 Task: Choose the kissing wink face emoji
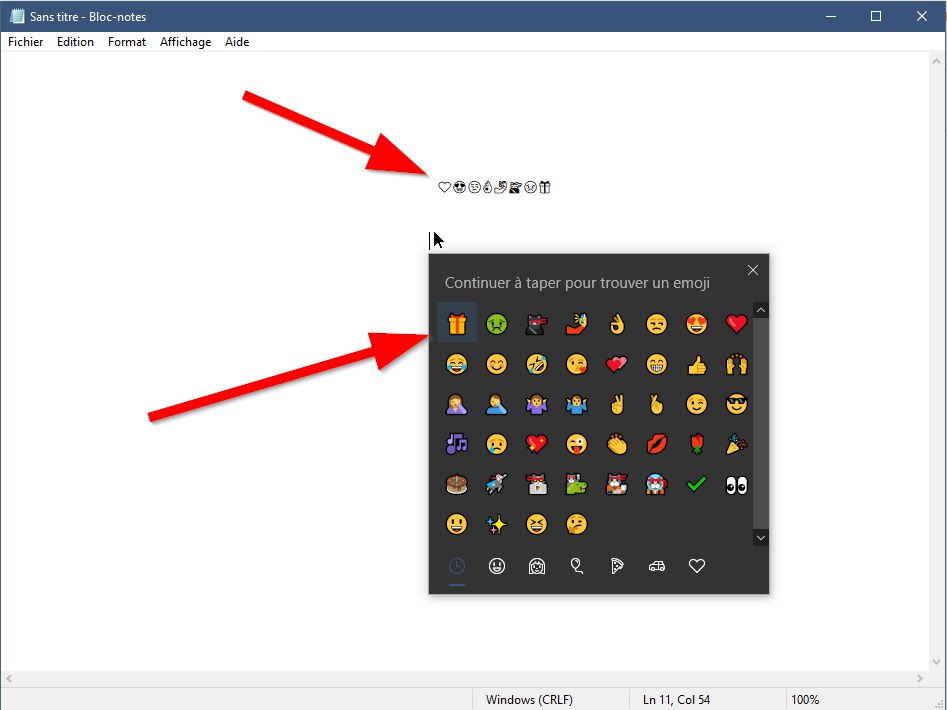coord(576,364)
